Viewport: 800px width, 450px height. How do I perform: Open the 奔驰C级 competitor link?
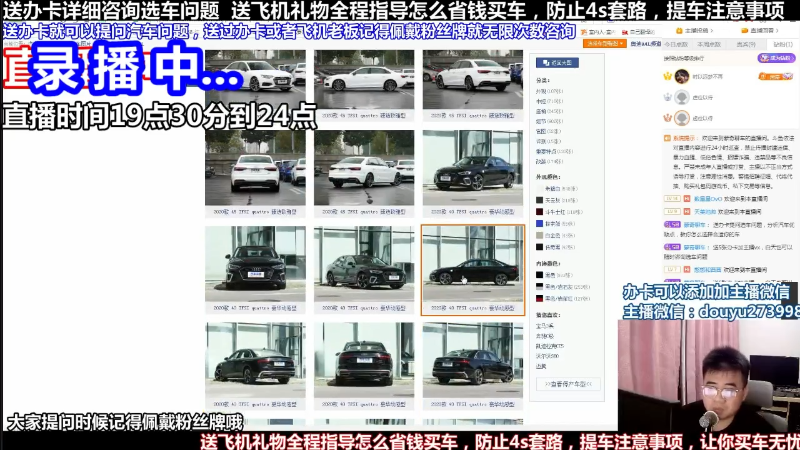click(544, 336)
